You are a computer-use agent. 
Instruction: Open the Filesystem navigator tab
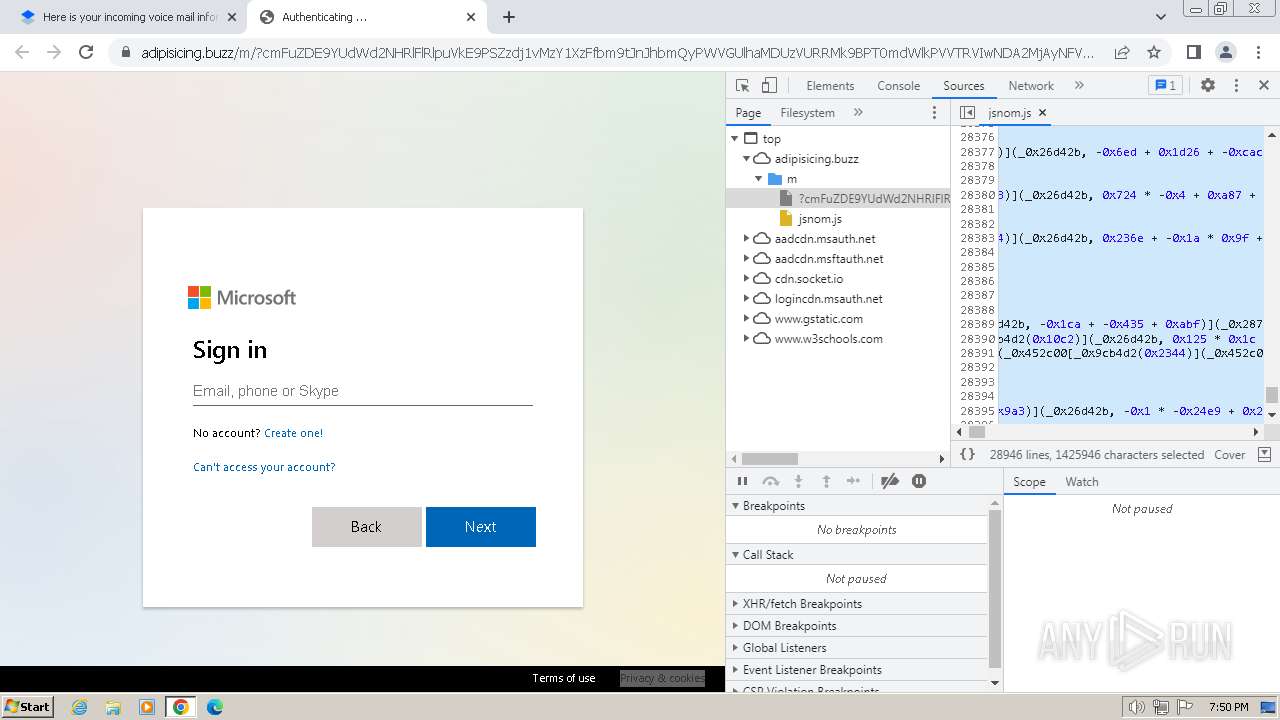[807, 113]
